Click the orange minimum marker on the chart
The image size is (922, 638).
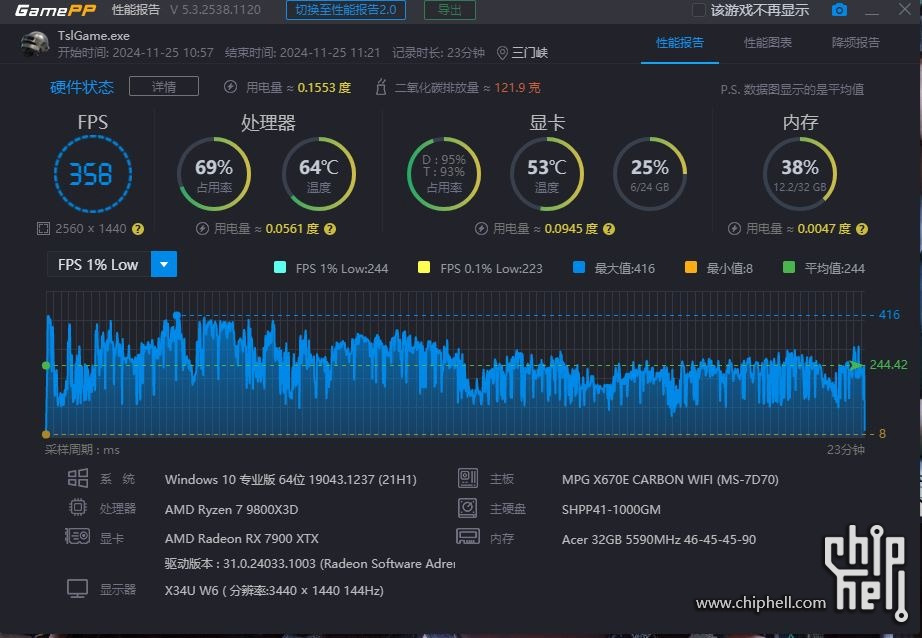click(x=46, y=435)
